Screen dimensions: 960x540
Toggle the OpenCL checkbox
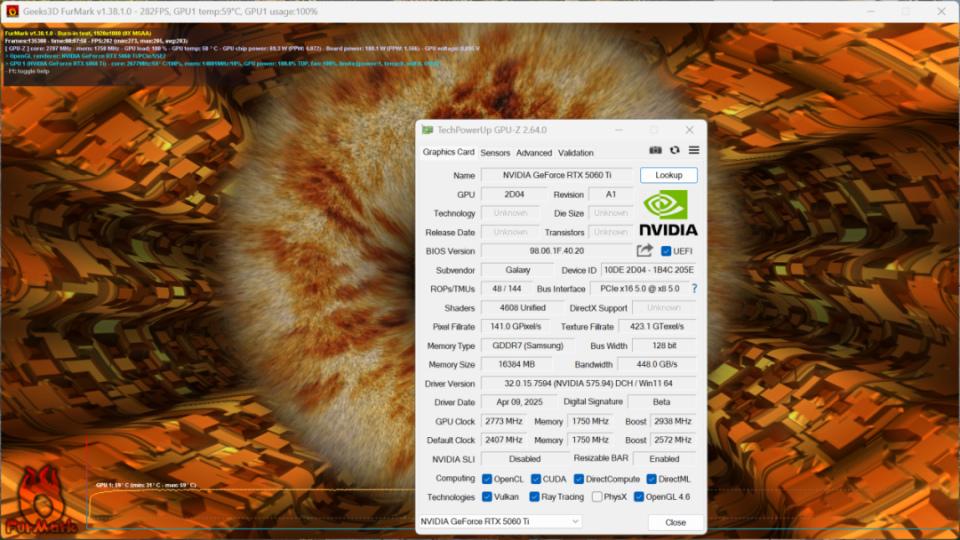click(x=487, y=479)
